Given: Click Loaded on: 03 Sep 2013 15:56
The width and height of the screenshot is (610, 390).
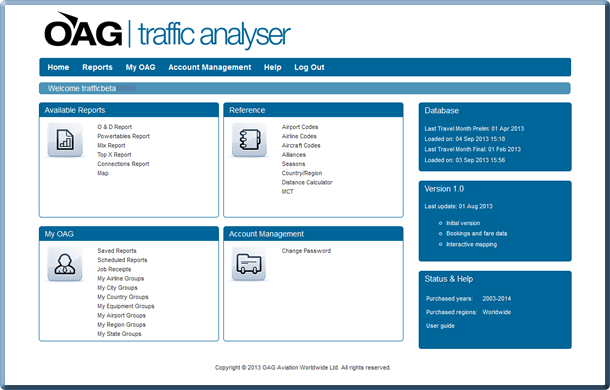Looking at the screenshot, I should point(465,160).
